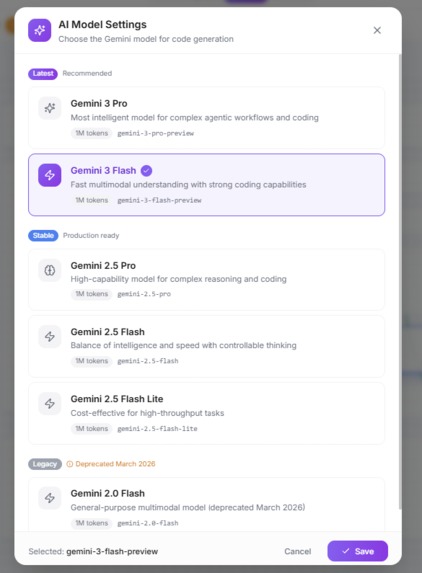
Task: Click the Stable category badge
Action: point(43,236)
